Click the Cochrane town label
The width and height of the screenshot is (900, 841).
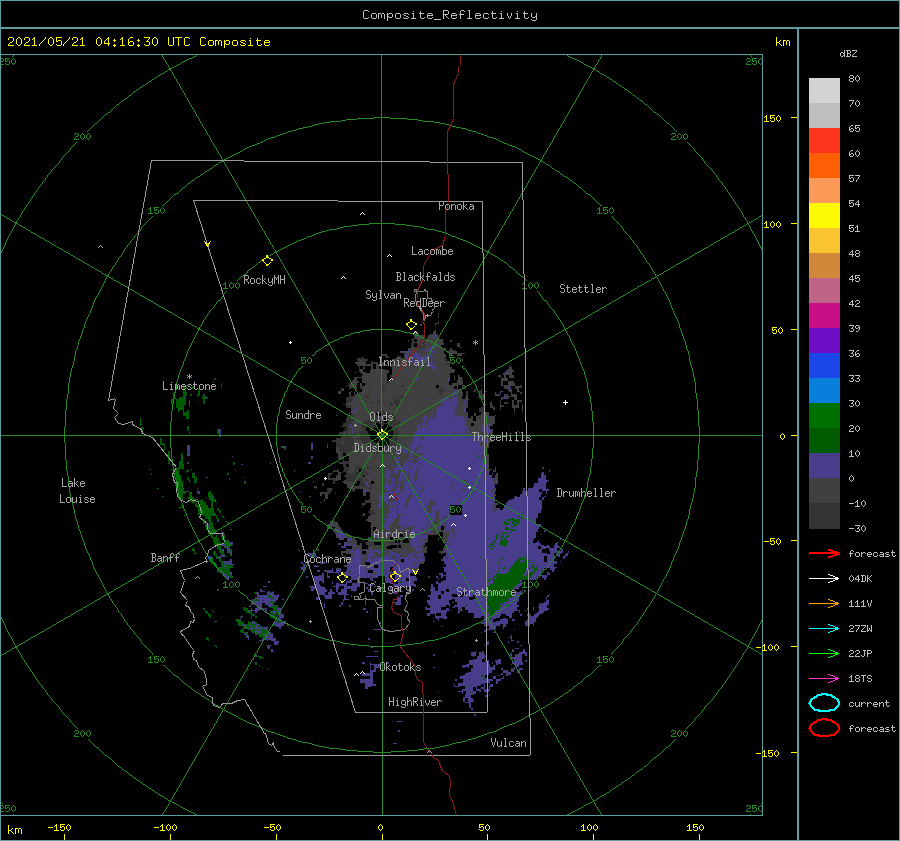327,559
